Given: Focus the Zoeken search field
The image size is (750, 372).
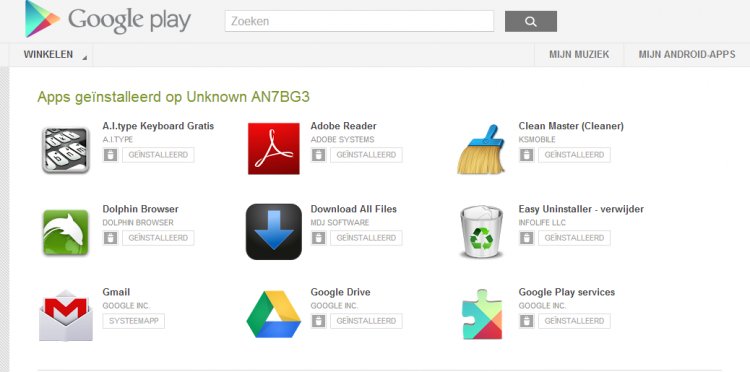Looking at the screenshot, I should [359, 21].
